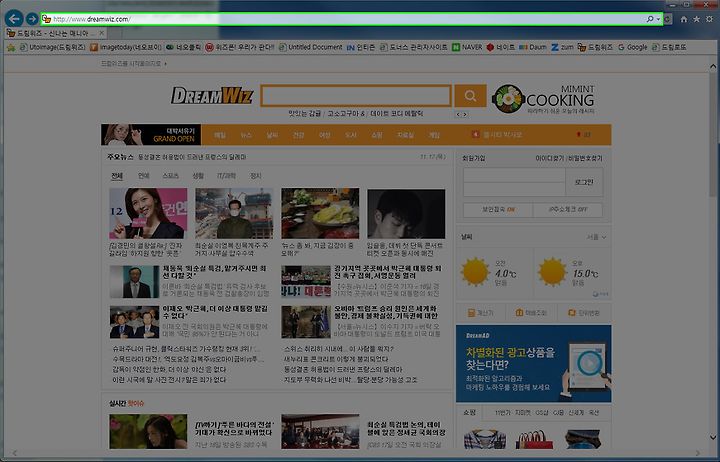Open the imagetoday bookmark
720x462 pixels.
pos(126,47)
